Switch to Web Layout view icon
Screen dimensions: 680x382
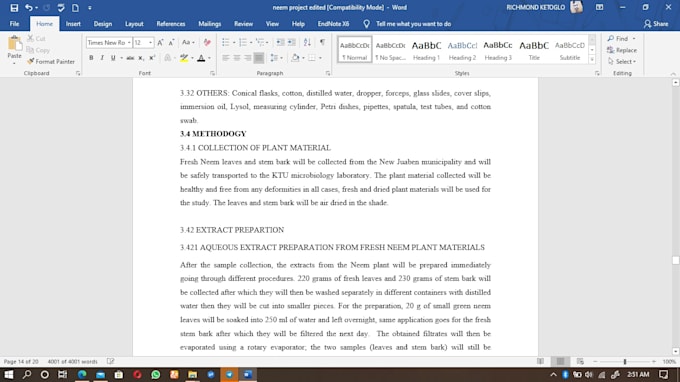pos(580,361)
